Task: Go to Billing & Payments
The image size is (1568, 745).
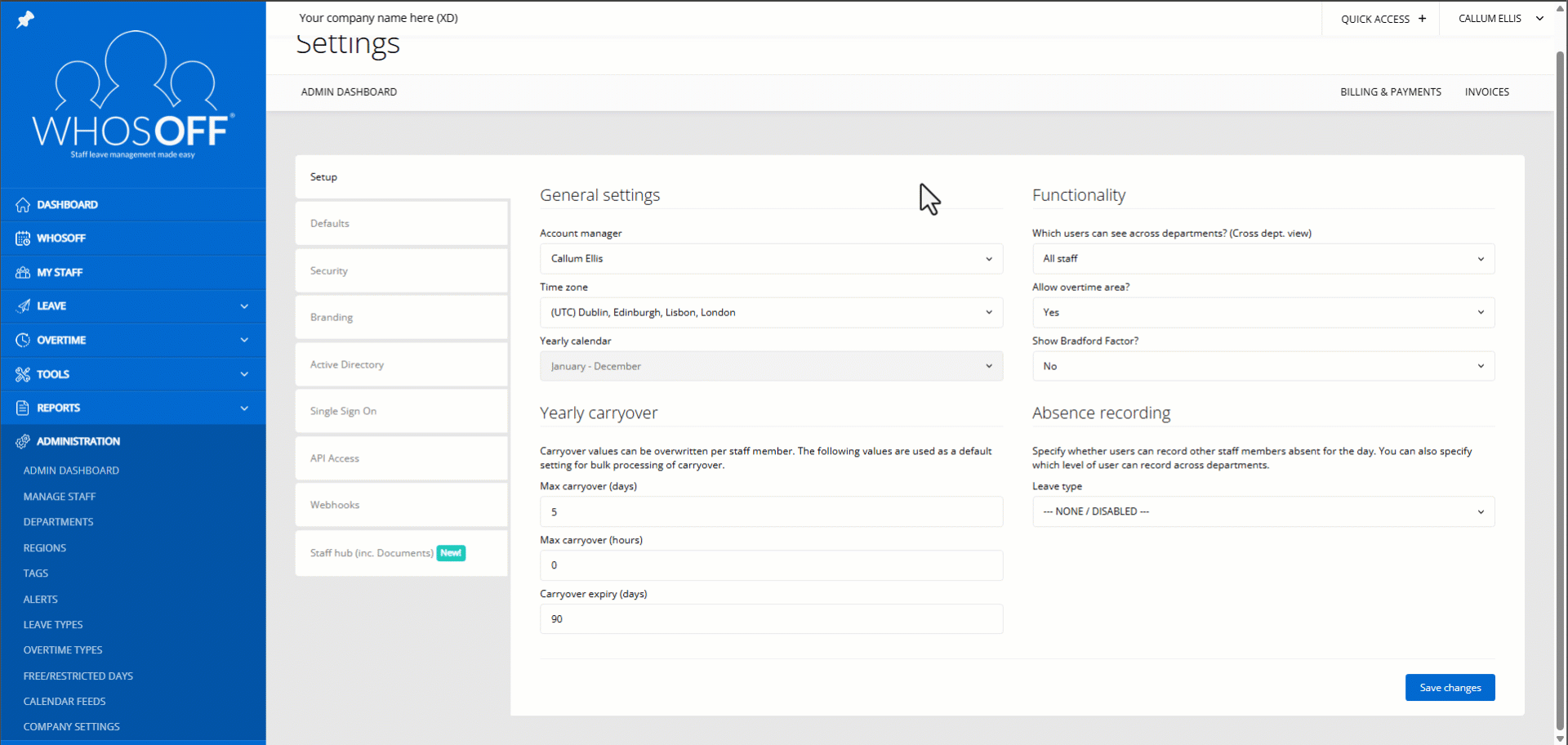Action: 1390,92
